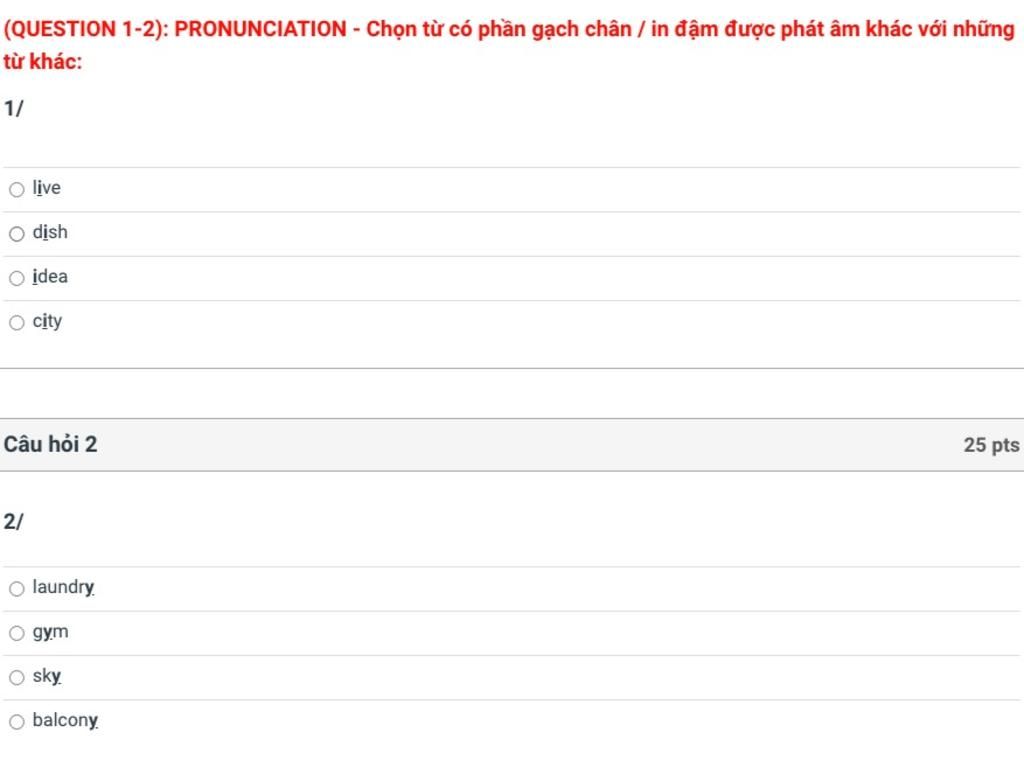Screen dimensions: 1024x767
Task: Click the "gym" answer label
Action: coord(50,632)
